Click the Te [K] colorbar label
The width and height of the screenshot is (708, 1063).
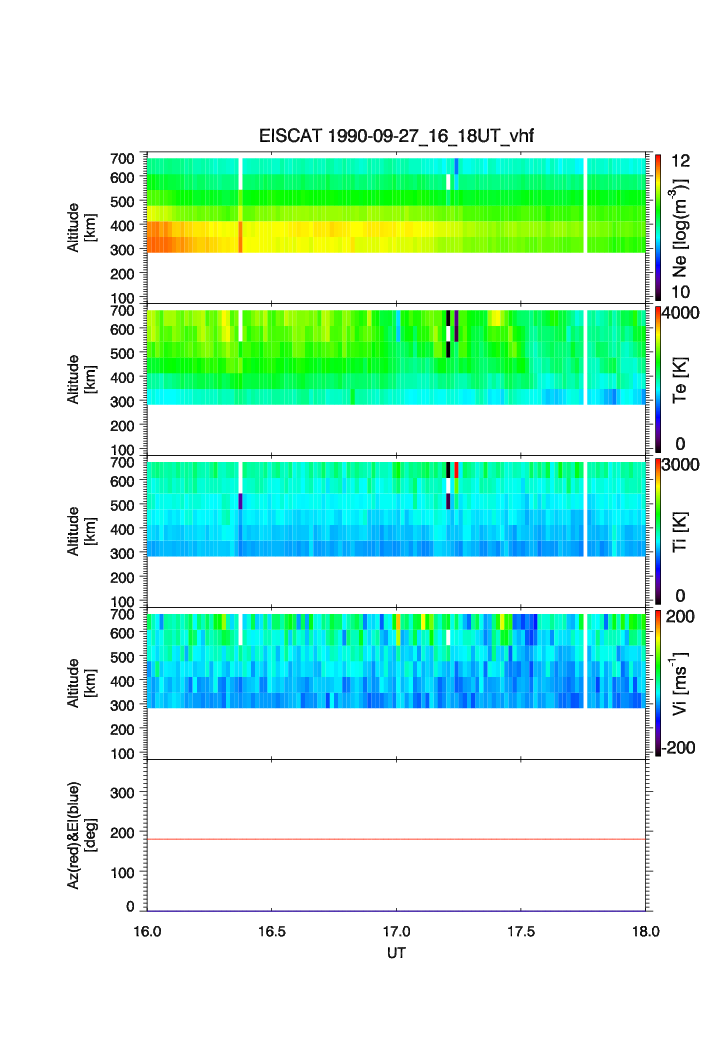pyautogui.click(x=680, y=380)
